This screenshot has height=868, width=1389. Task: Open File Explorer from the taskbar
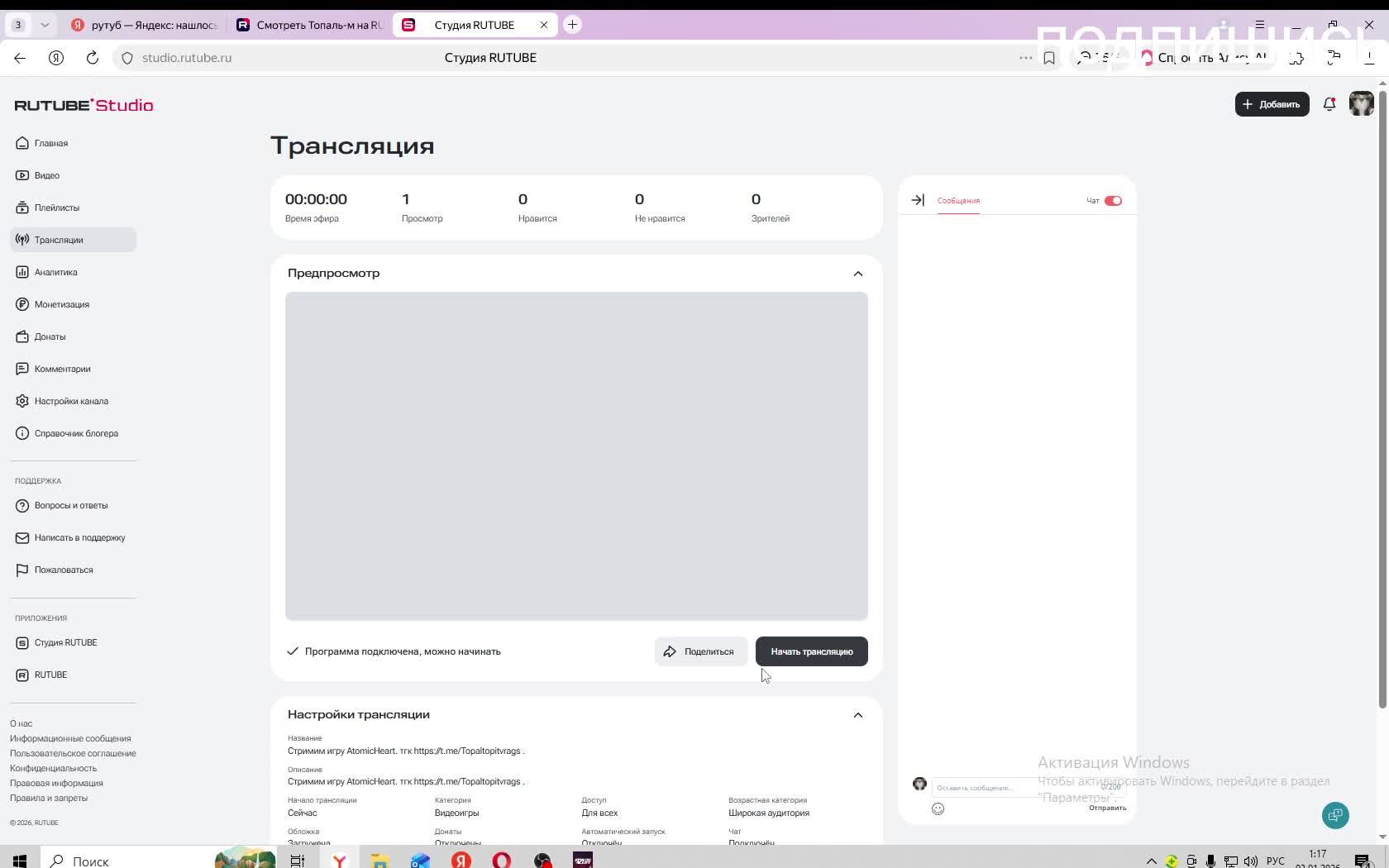pos(379,861)
